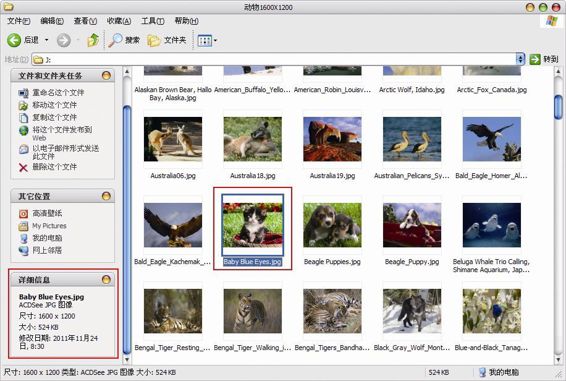Collapse the Details panel

pyautogui.click(x=106, y=280)
